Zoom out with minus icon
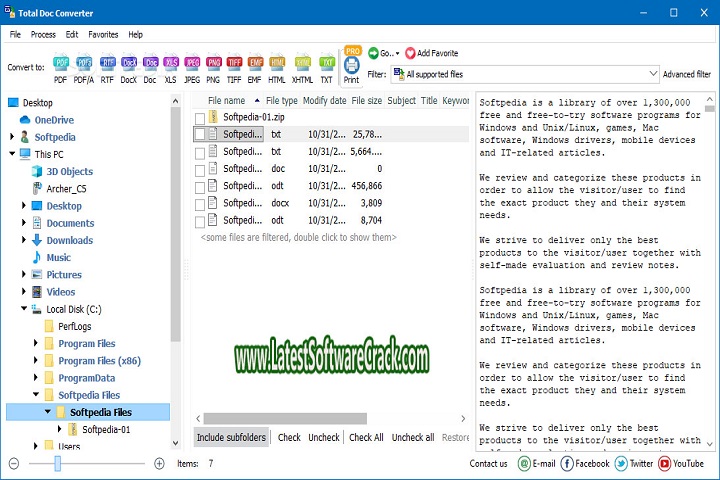Screen dimensions: 720x480 pos(14,463)
